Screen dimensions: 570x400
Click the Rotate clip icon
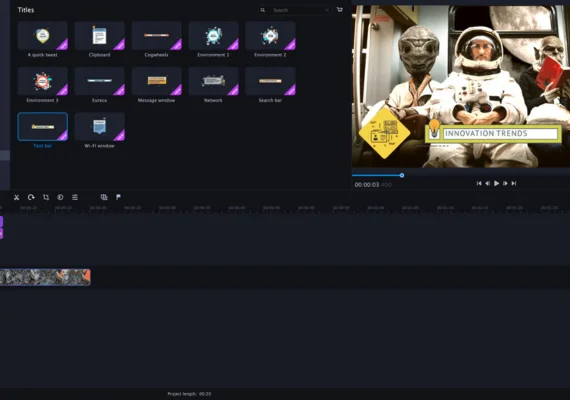click(x=31, y=197)
